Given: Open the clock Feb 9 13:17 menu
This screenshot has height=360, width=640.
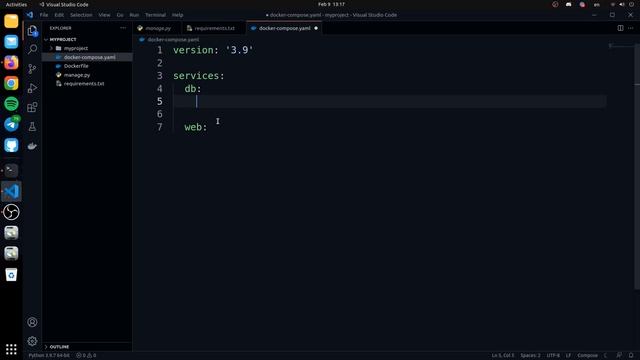Looking at the screenshot, I should [331, 4].
